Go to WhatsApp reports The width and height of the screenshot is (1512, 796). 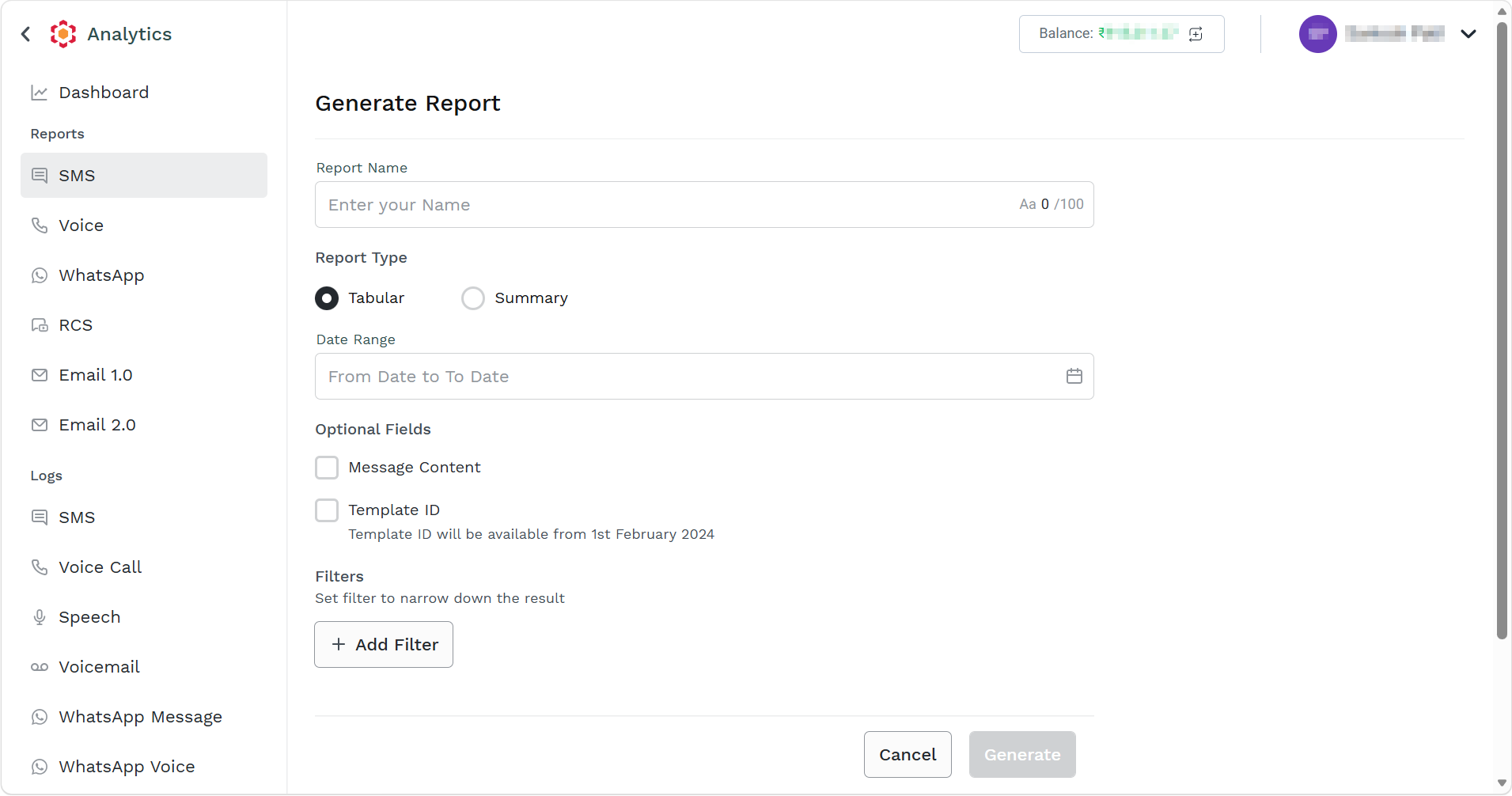tap(144, 275)
